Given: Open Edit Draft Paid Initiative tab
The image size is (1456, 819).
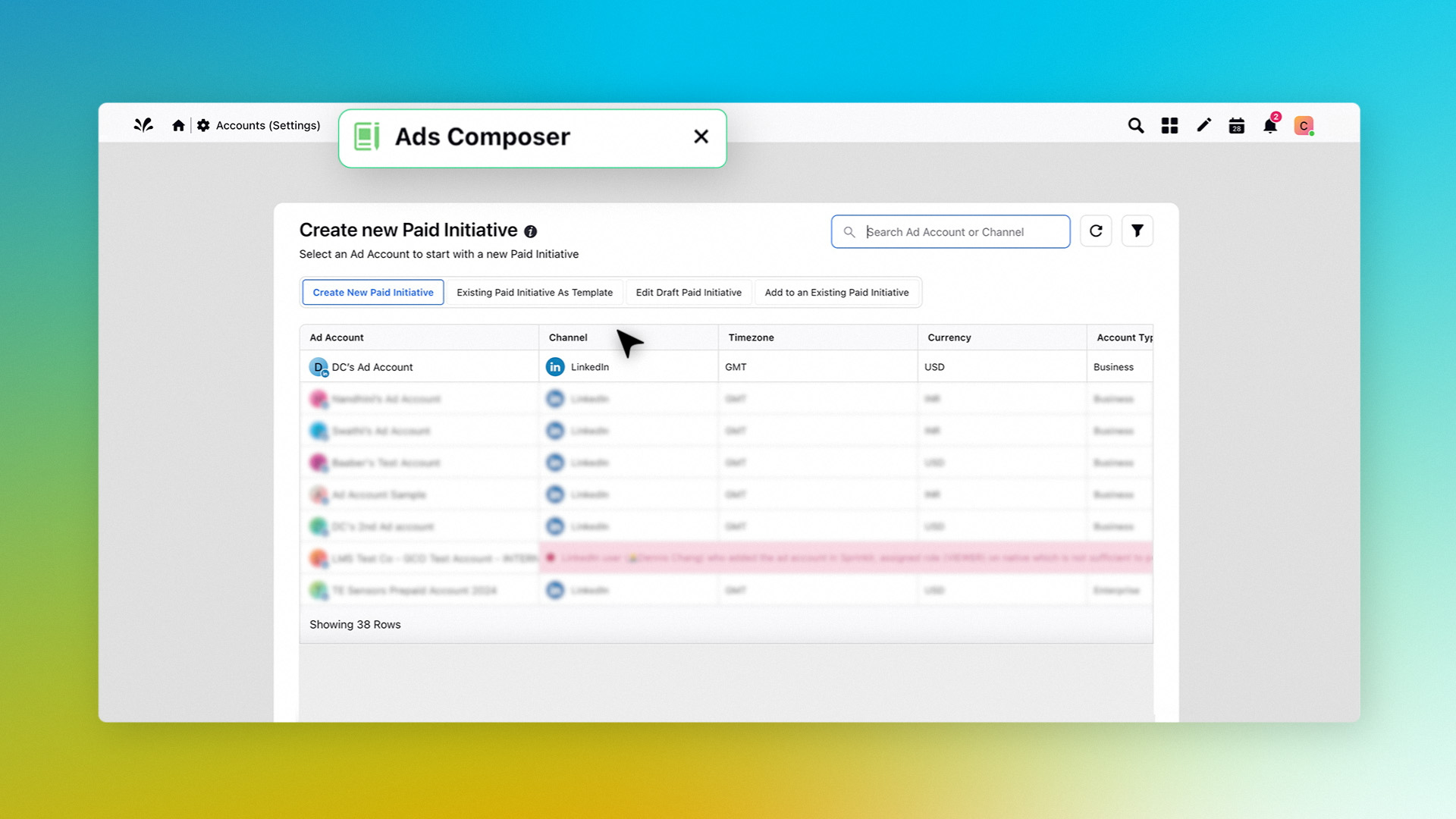Looking at the screenshot, I should [689, 292].
